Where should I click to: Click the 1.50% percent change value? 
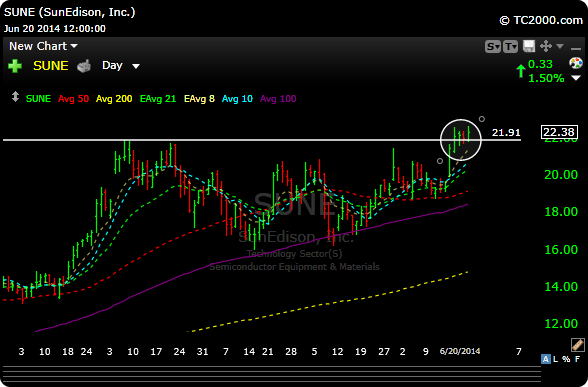tap(546, 78)
